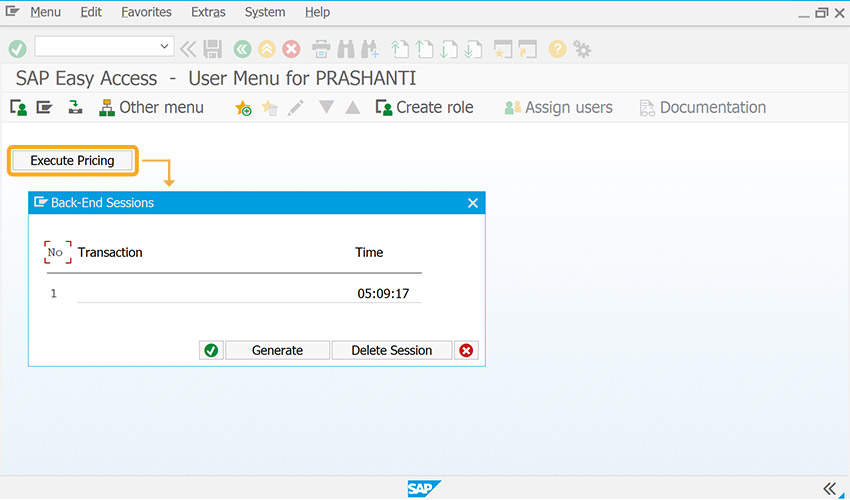850x500 pixels.
Task: Click inside the command input field
Action: [x=96, y=47]
